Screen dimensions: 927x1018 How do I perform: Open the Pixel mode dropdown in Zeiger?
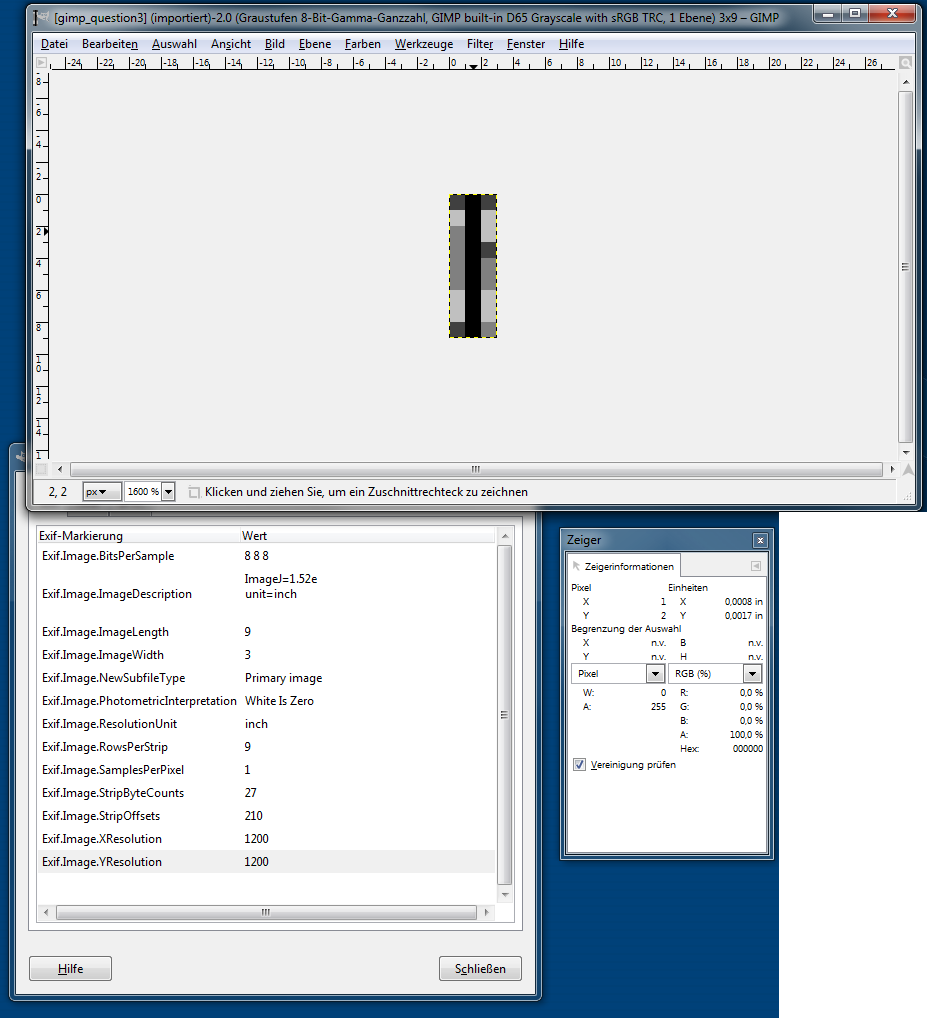[617, 674]
